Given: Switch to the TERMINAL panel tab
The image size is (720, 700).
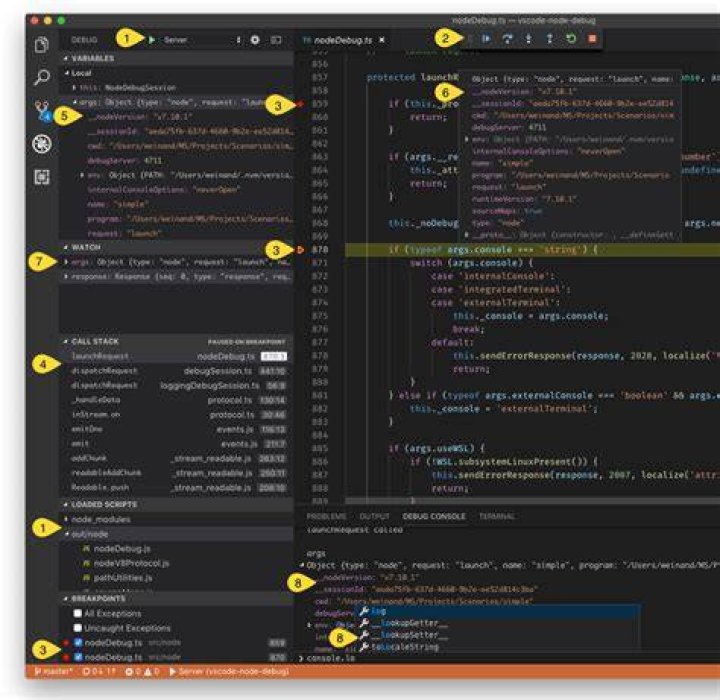Looking at the screenshot, I should pos(496,516).
